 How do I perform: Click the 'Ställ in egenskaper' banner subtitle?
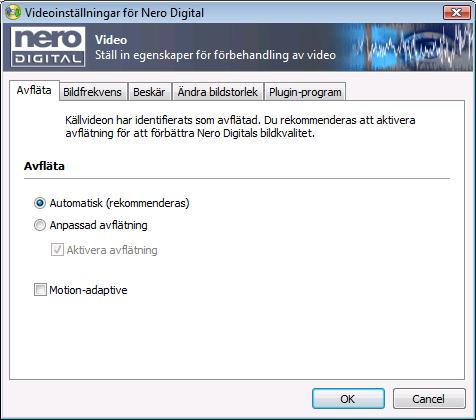pyautogui.click(x=215, y=55)
